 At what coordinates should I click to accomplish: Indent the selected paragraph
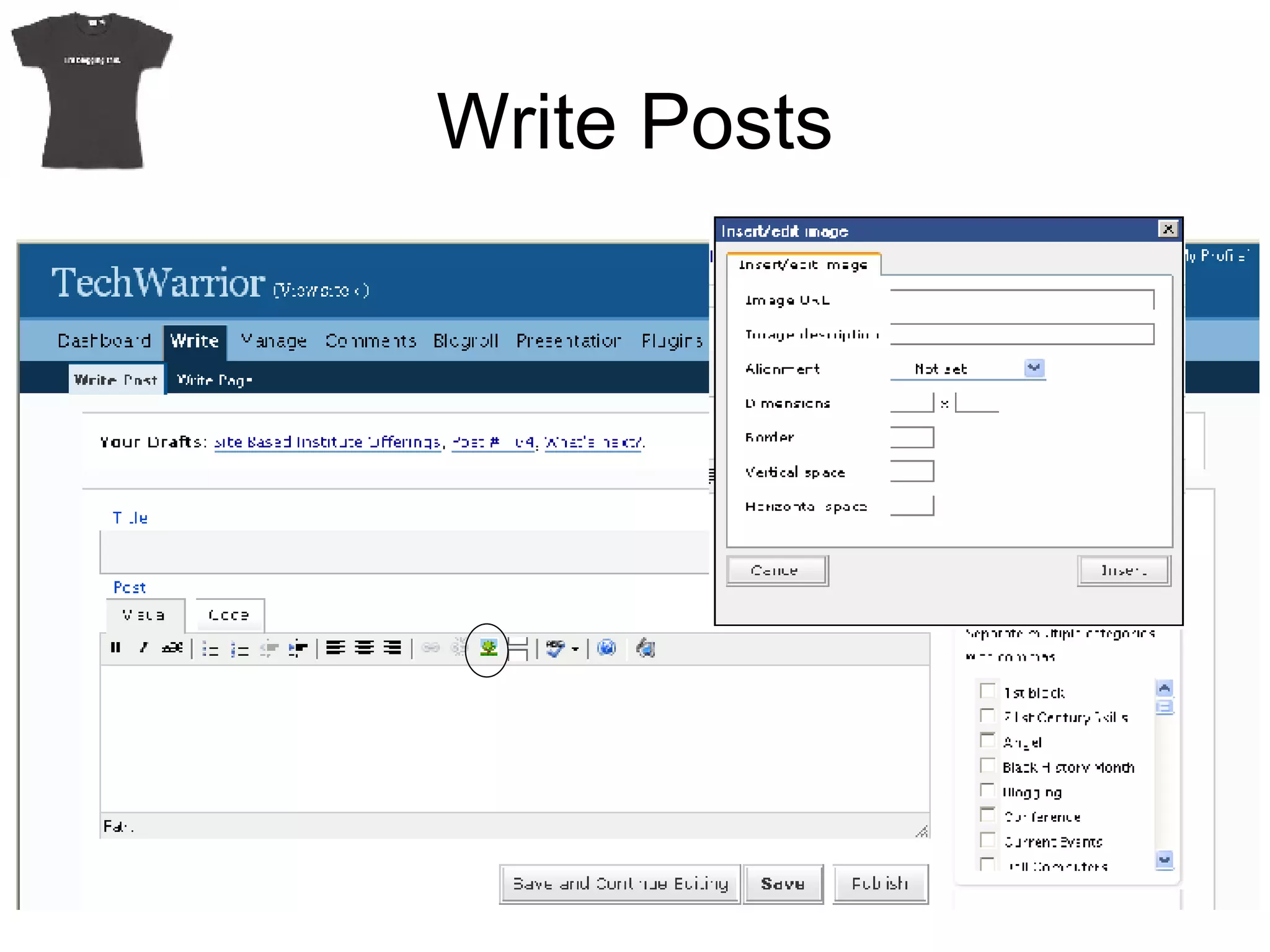[x=298, y=649]
